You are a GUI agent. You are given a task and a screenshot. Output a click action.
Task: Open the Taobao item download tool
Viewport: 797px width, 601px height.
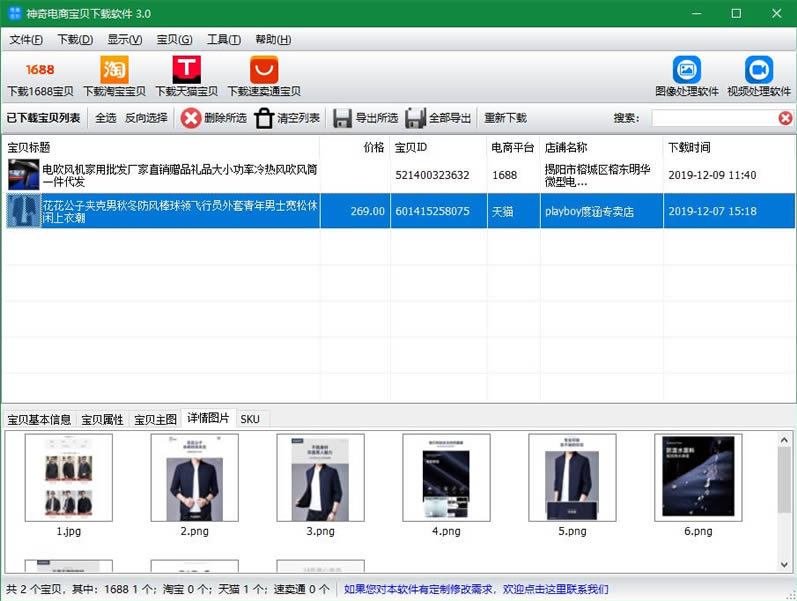point(114,70)
